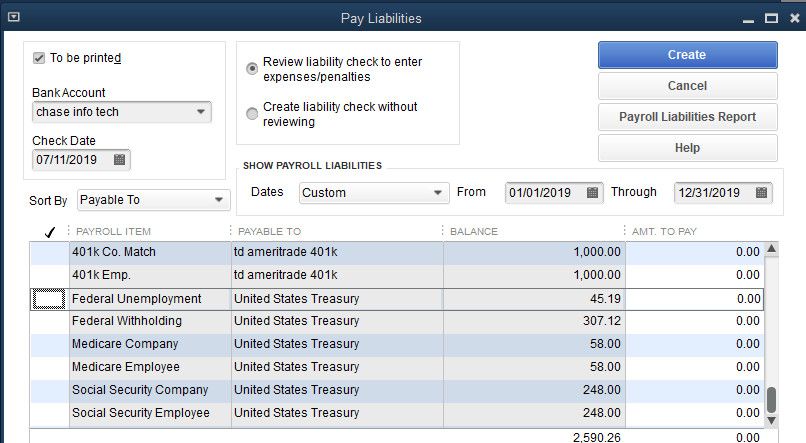The width and height of the screenshot is (806, 443).
Task: Maximize the Pay Liabilities window
Action: tap(770, 18)
